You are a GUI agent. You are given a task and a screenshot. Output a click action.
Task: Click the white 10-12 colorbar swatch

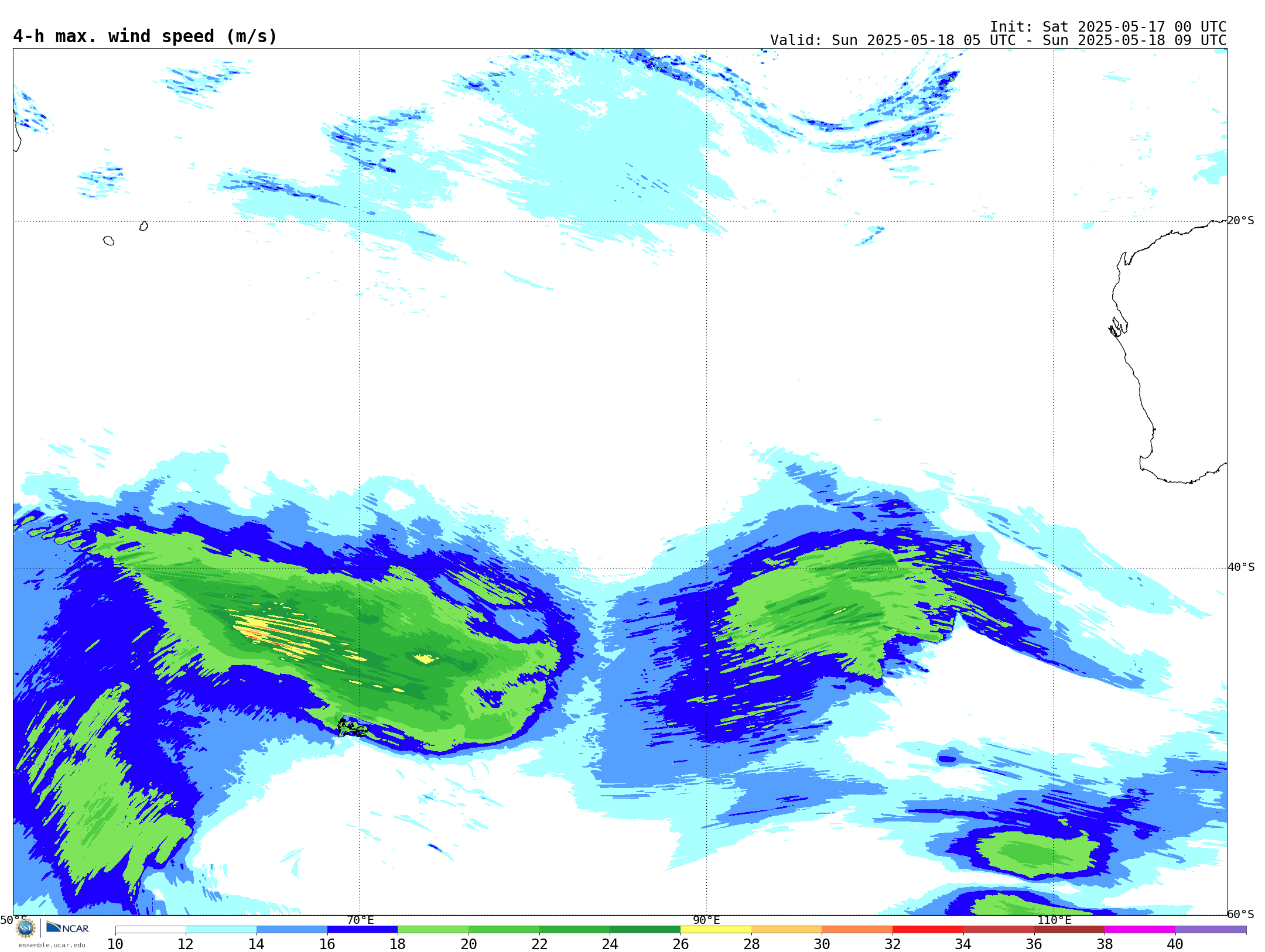[x=151, y=930]
